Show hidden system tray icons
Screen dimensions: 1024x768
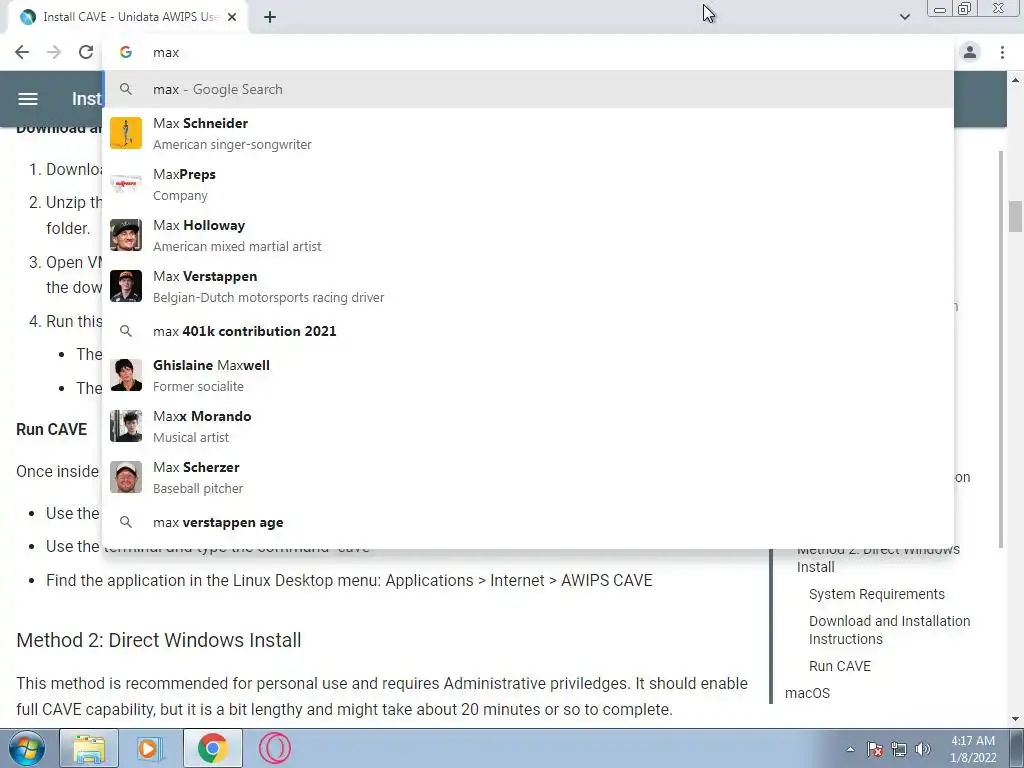pos(850,750)
